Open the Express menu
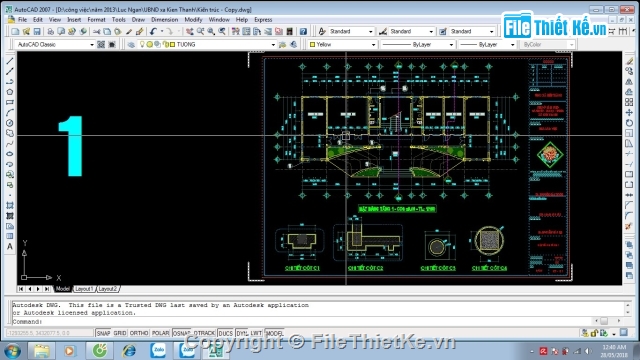Screen dimensions: 640x360 263,20
